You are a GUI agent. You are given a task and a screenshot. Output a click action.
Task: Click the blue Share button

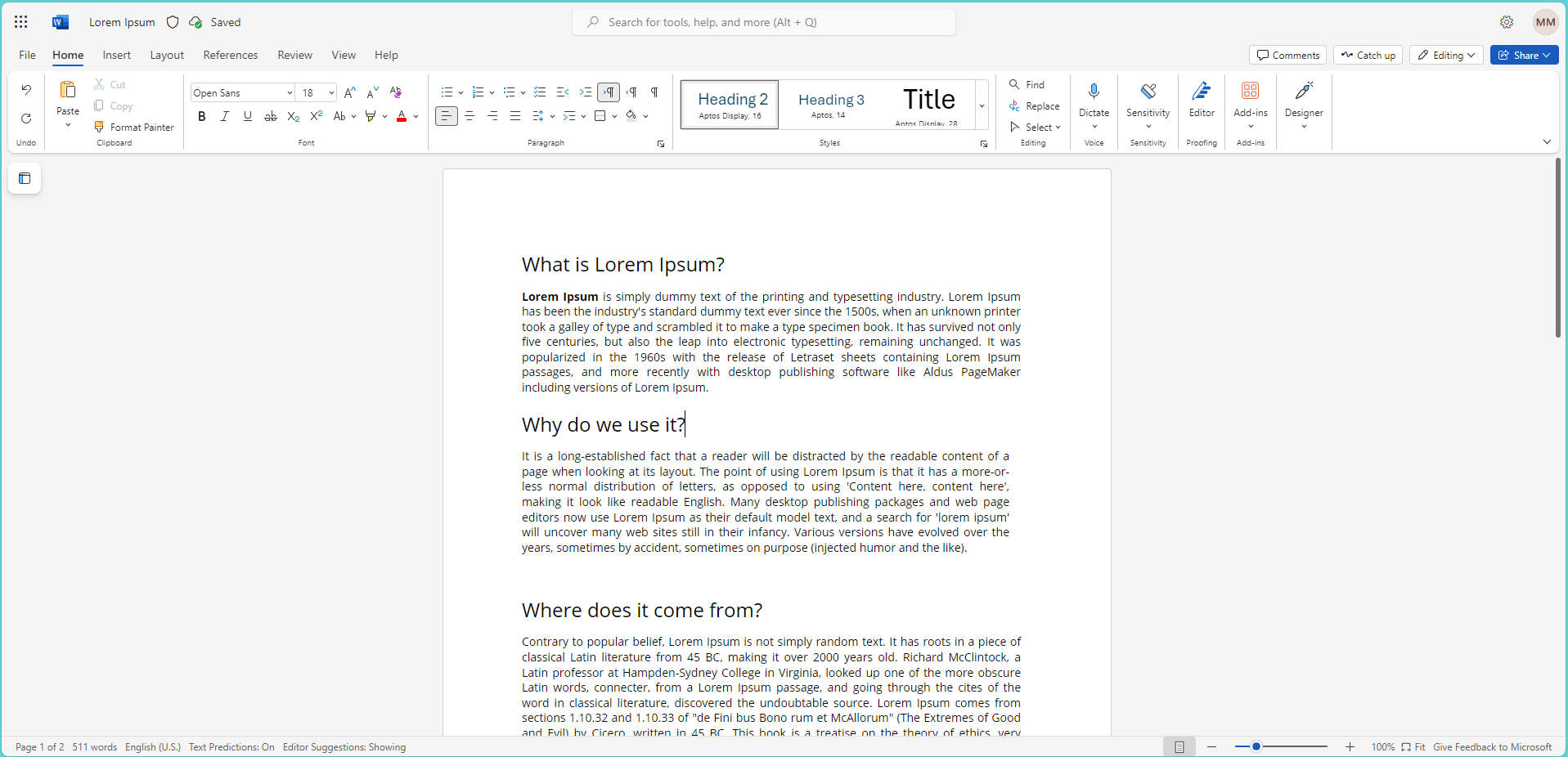coord(1524,55)
